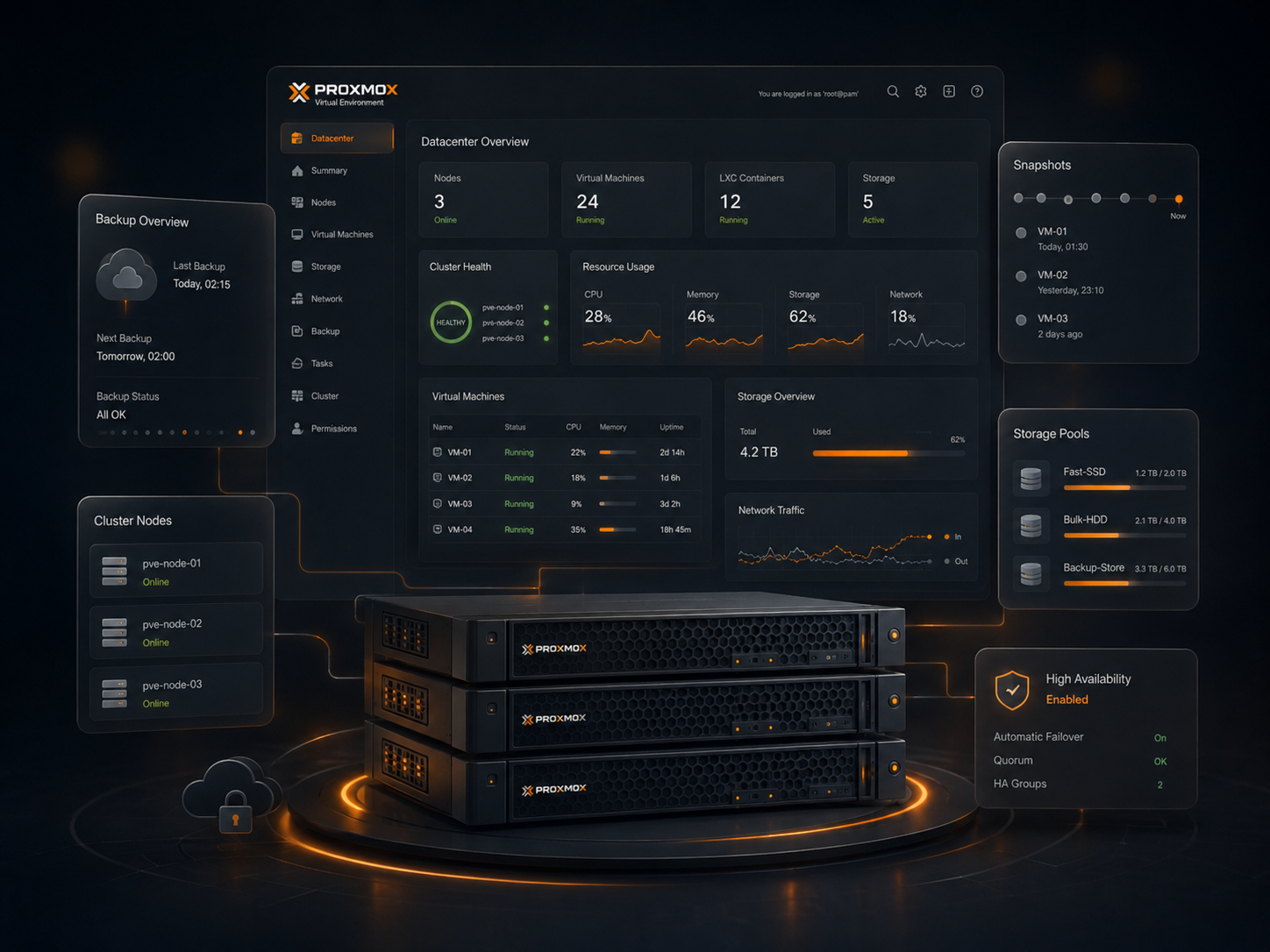
Task: Click 'You are logged in as root@pam' text
Action: coord(809,94)
